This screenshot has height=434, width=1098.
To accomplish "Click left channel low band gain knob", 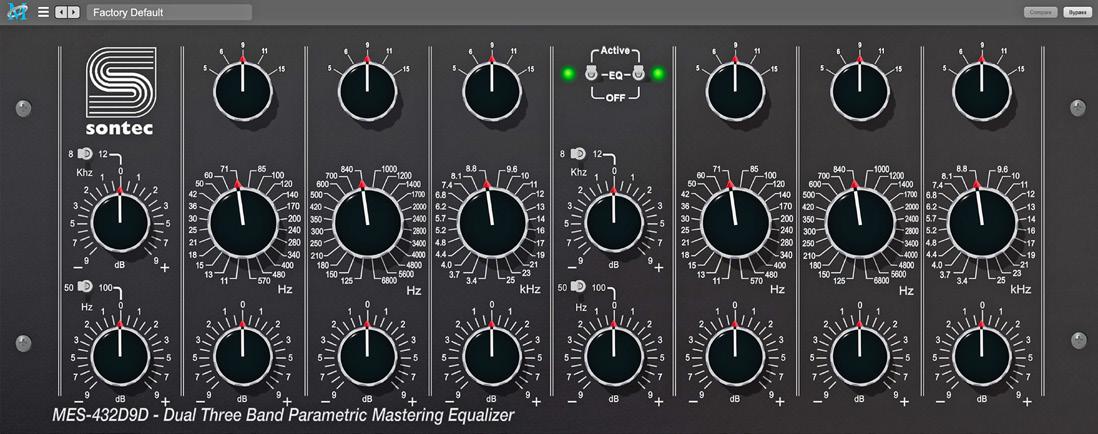I will click(243, 356).
